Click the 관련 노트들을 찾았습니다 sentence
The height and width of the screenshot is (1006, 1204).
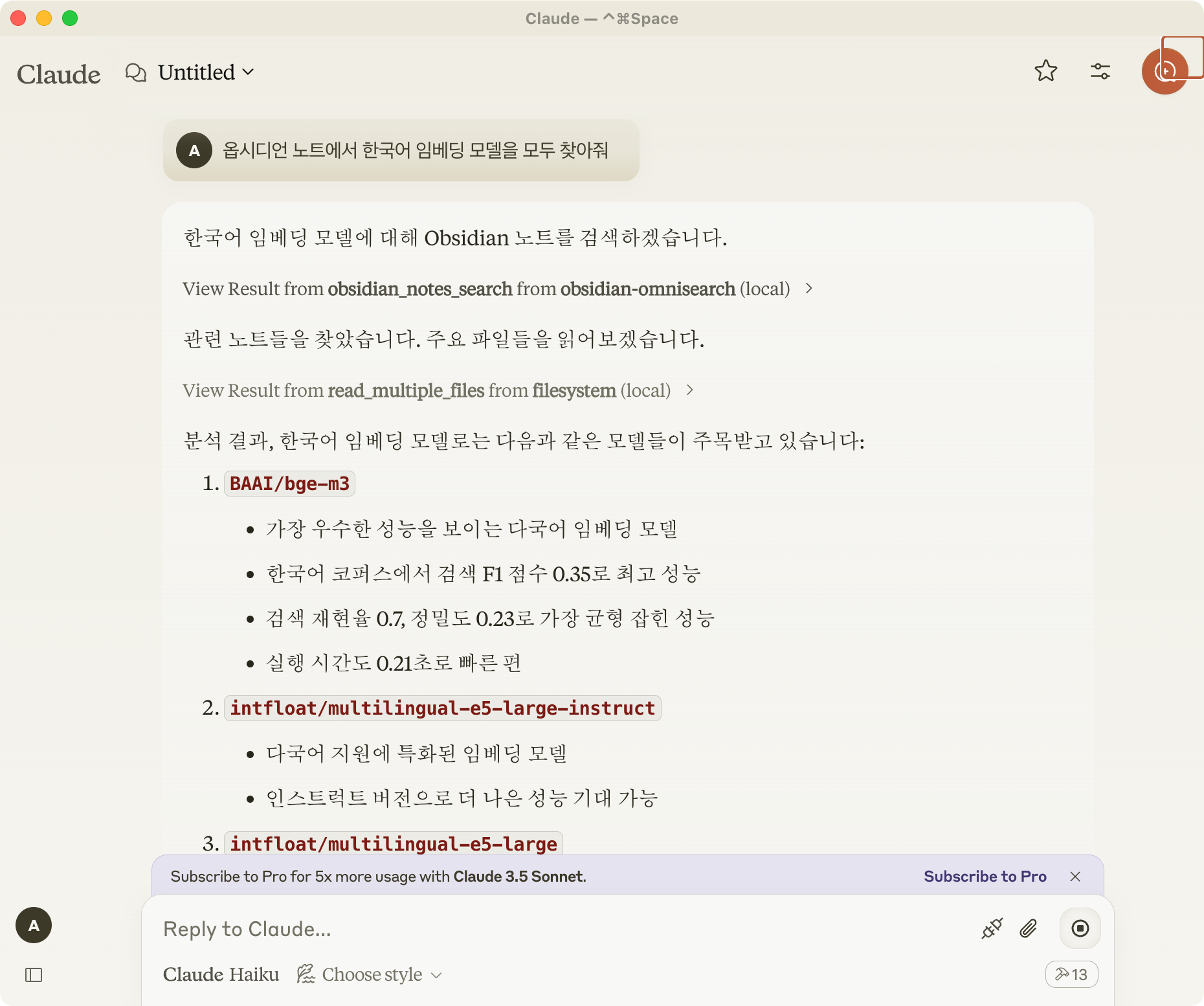coord(443,339)
